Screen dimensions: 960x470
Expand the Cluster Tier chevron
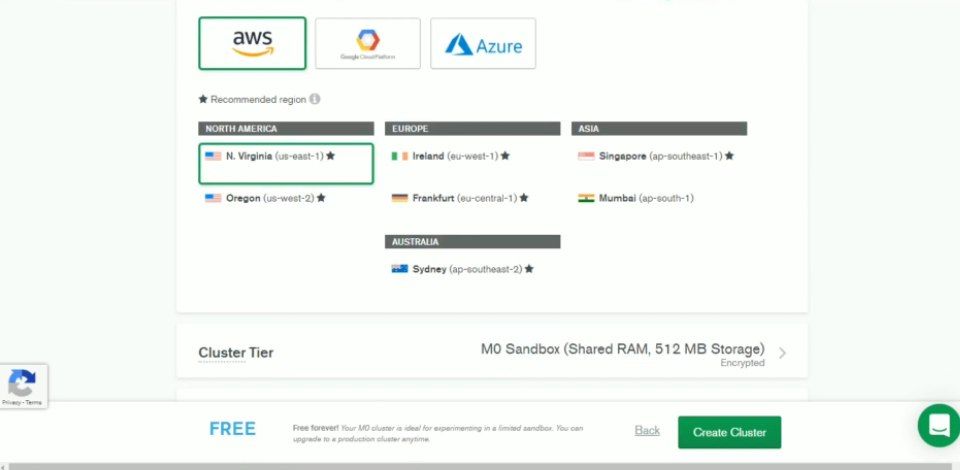tap(782, 353)
